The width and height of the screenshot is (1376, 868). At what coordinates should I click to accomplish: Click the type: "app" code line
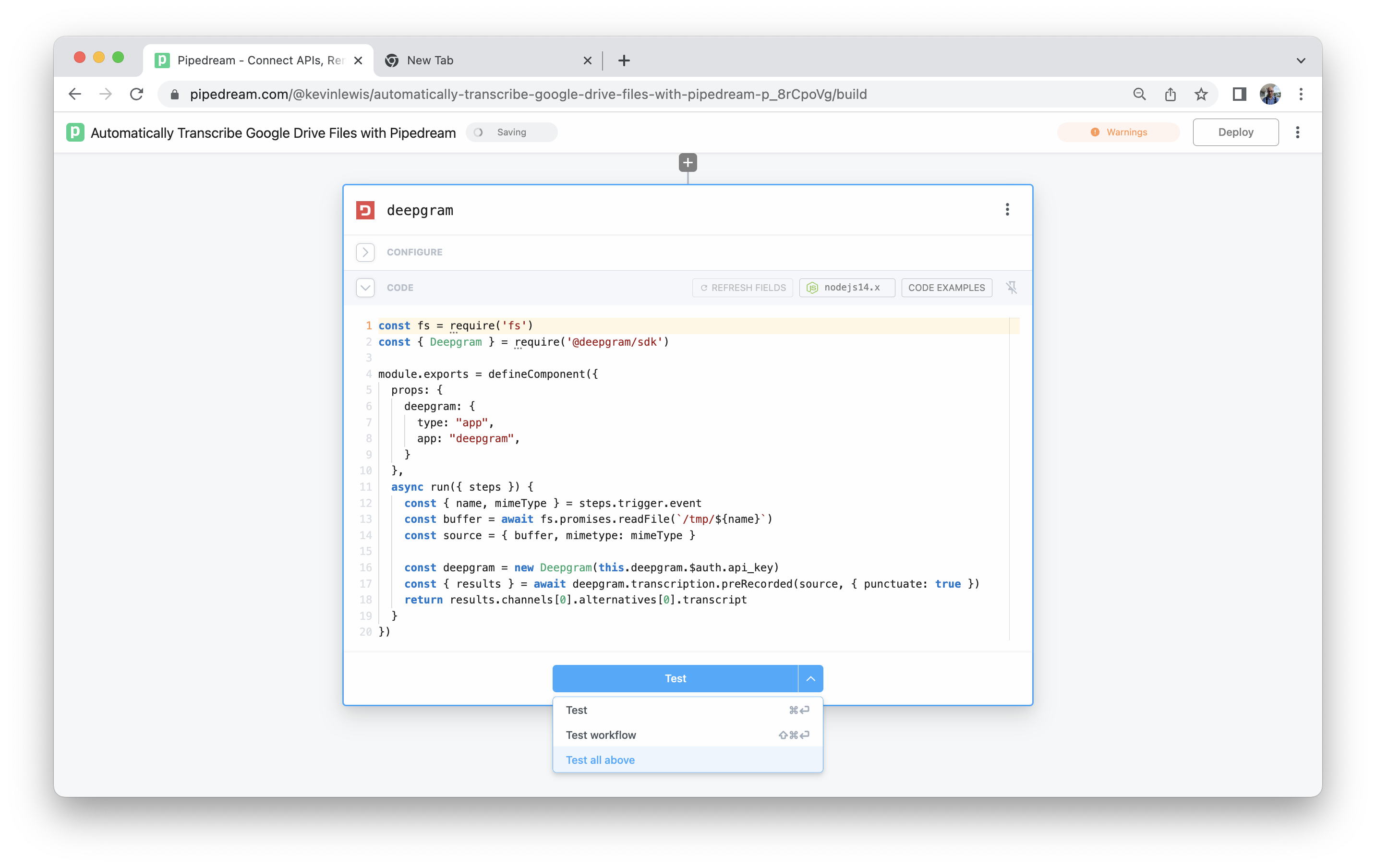coord(456,422)
